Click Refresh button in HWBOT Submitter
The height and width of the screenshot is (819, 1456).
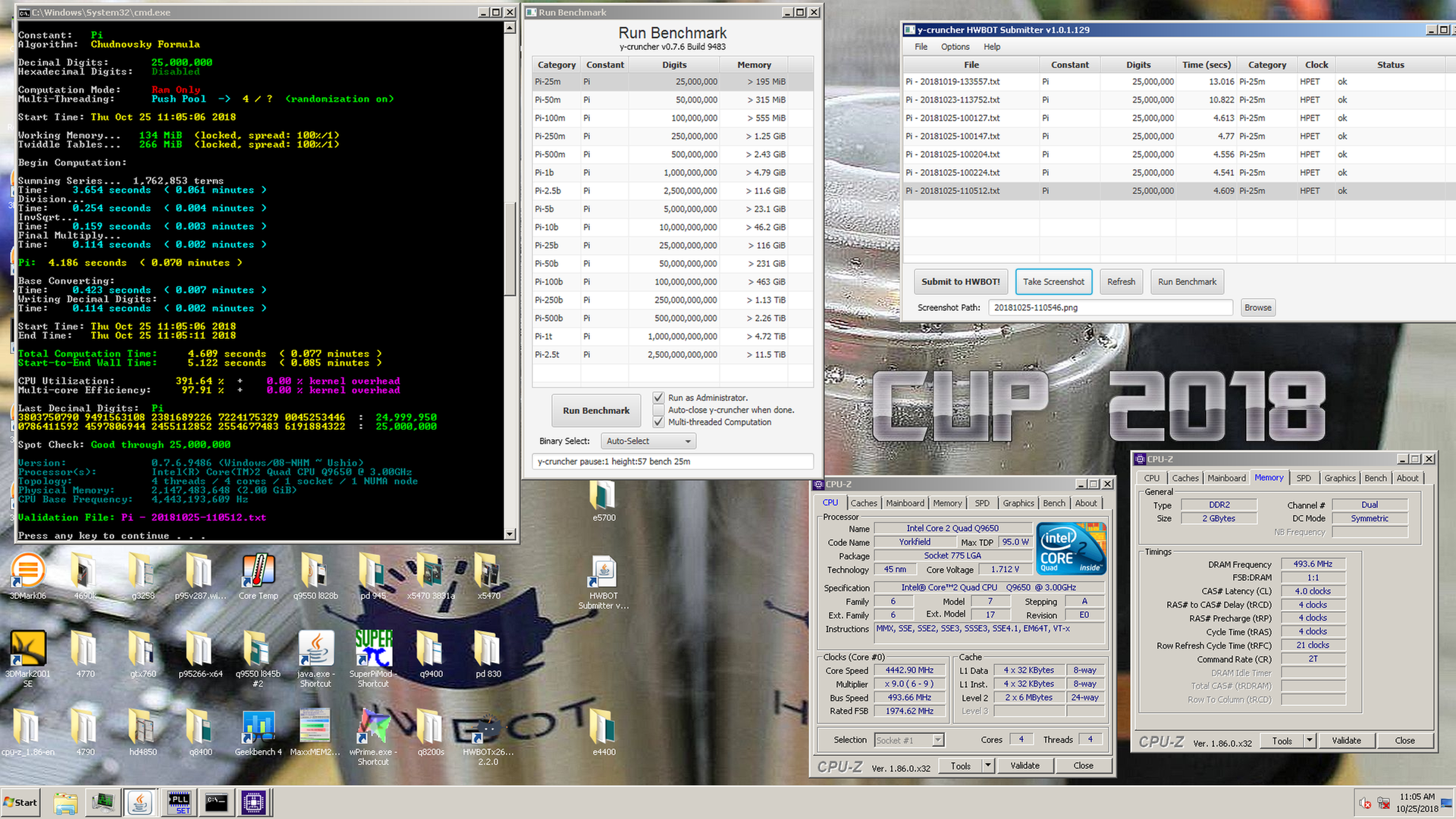tap(1121, 282)
